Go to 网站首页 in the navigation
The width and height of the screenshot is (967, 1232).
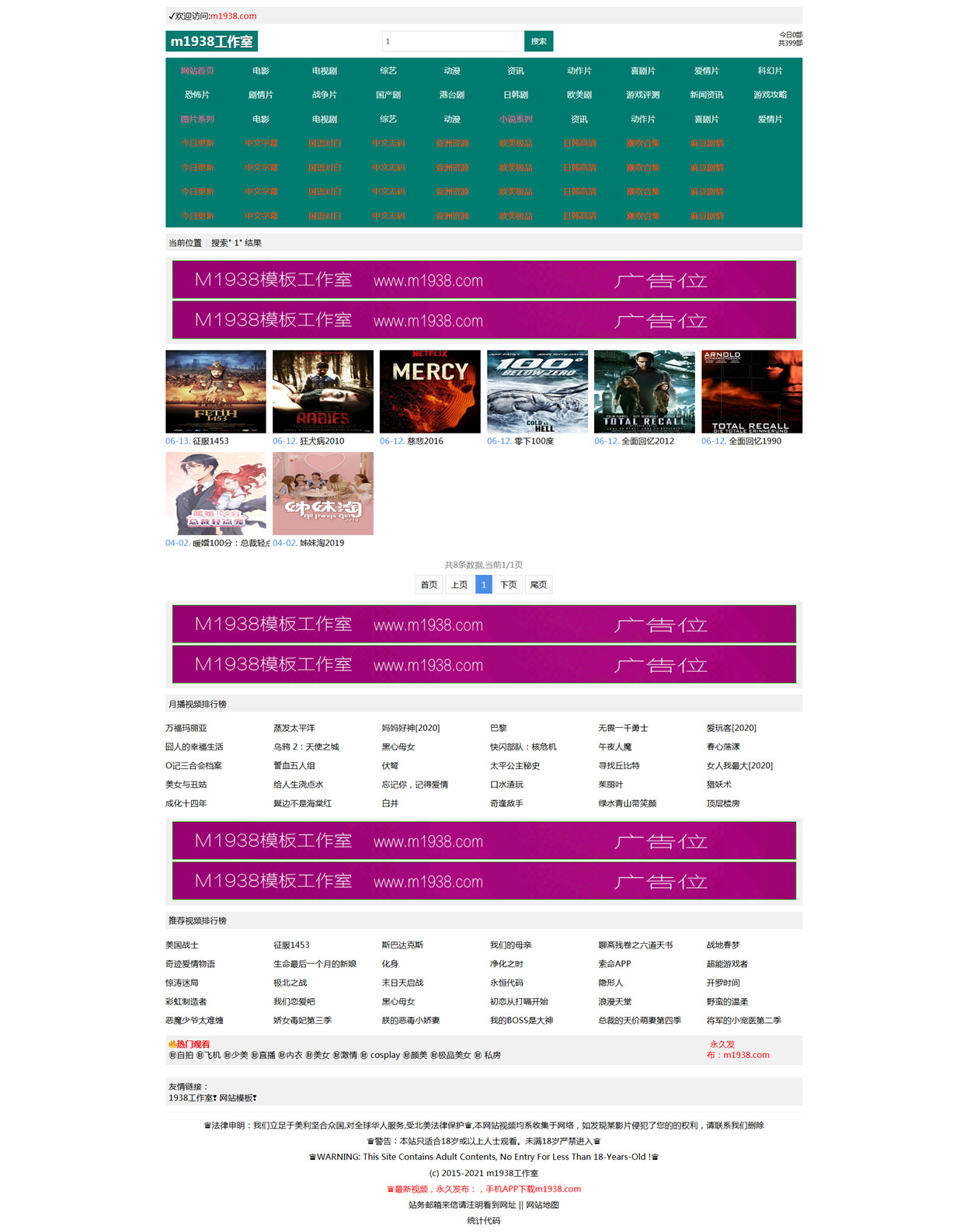click(197, 71)
